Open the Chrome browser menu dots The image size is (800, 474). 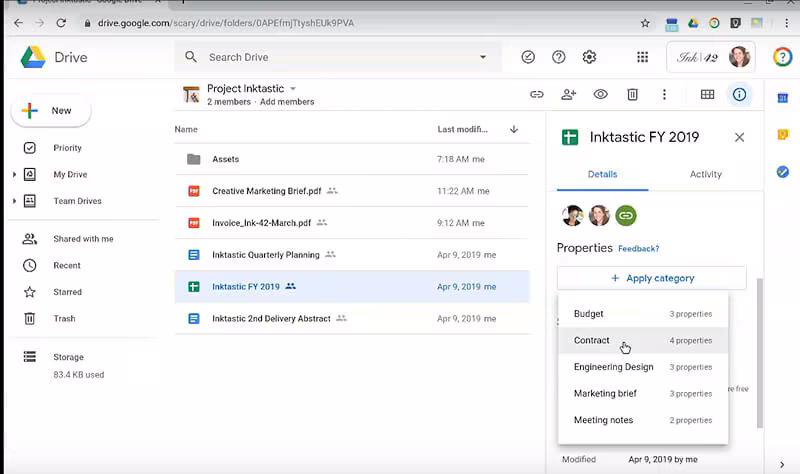coord(786,23)
